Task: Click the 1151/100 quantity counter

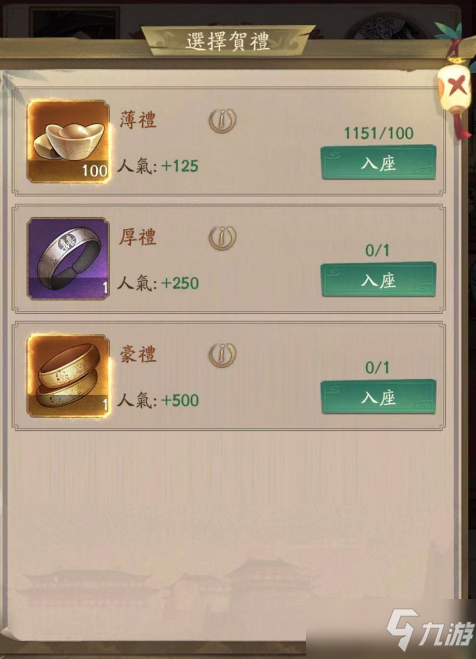Action: tap(379, 133)
